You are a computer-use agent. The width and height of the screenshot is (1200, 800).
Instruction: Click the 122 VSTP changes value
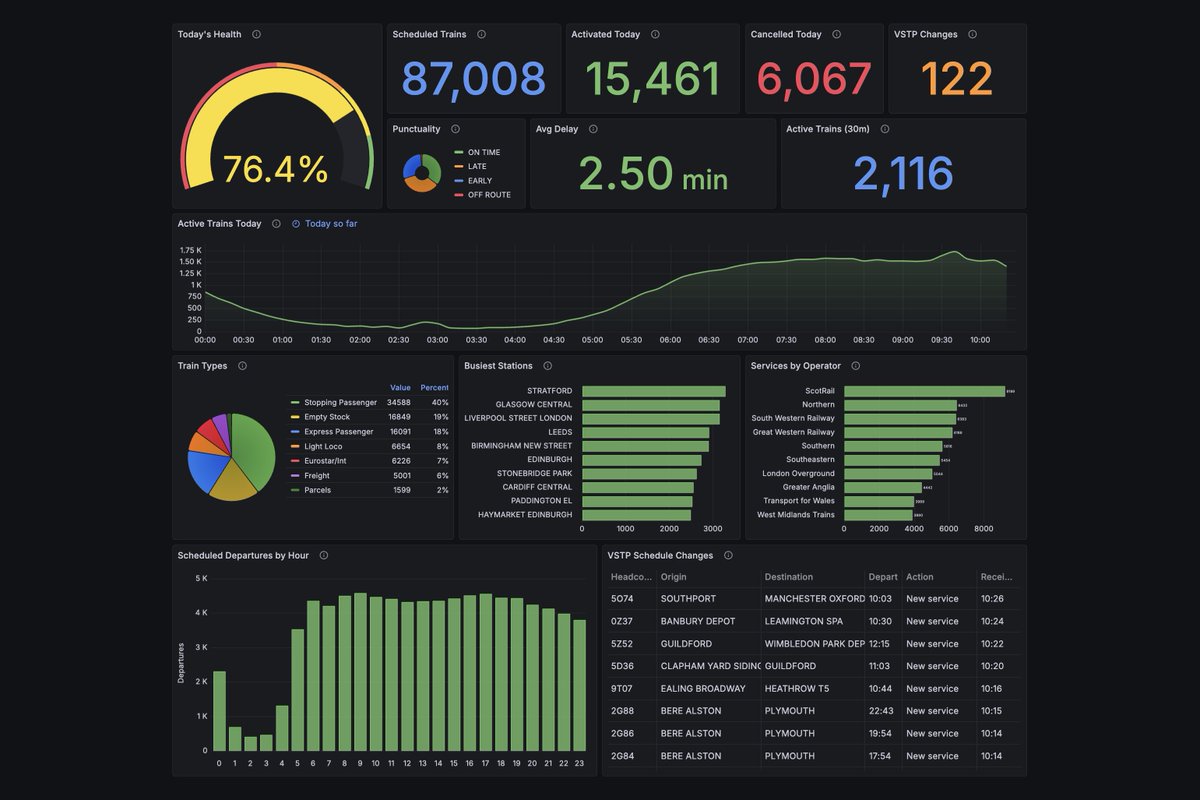(957, 79)
